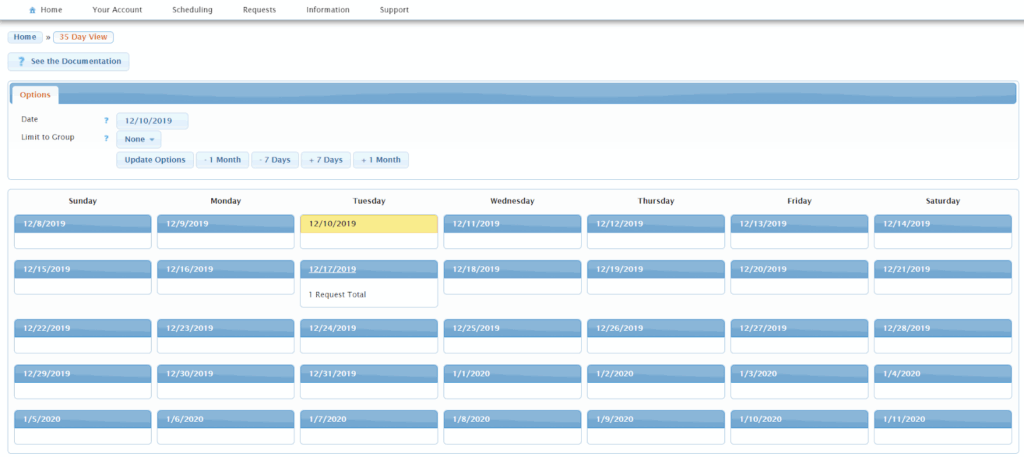The height and width of the screenshot is (457, 1024).
Task: Open the 12/17/2019 date link
Action: (x=332, y=269)
